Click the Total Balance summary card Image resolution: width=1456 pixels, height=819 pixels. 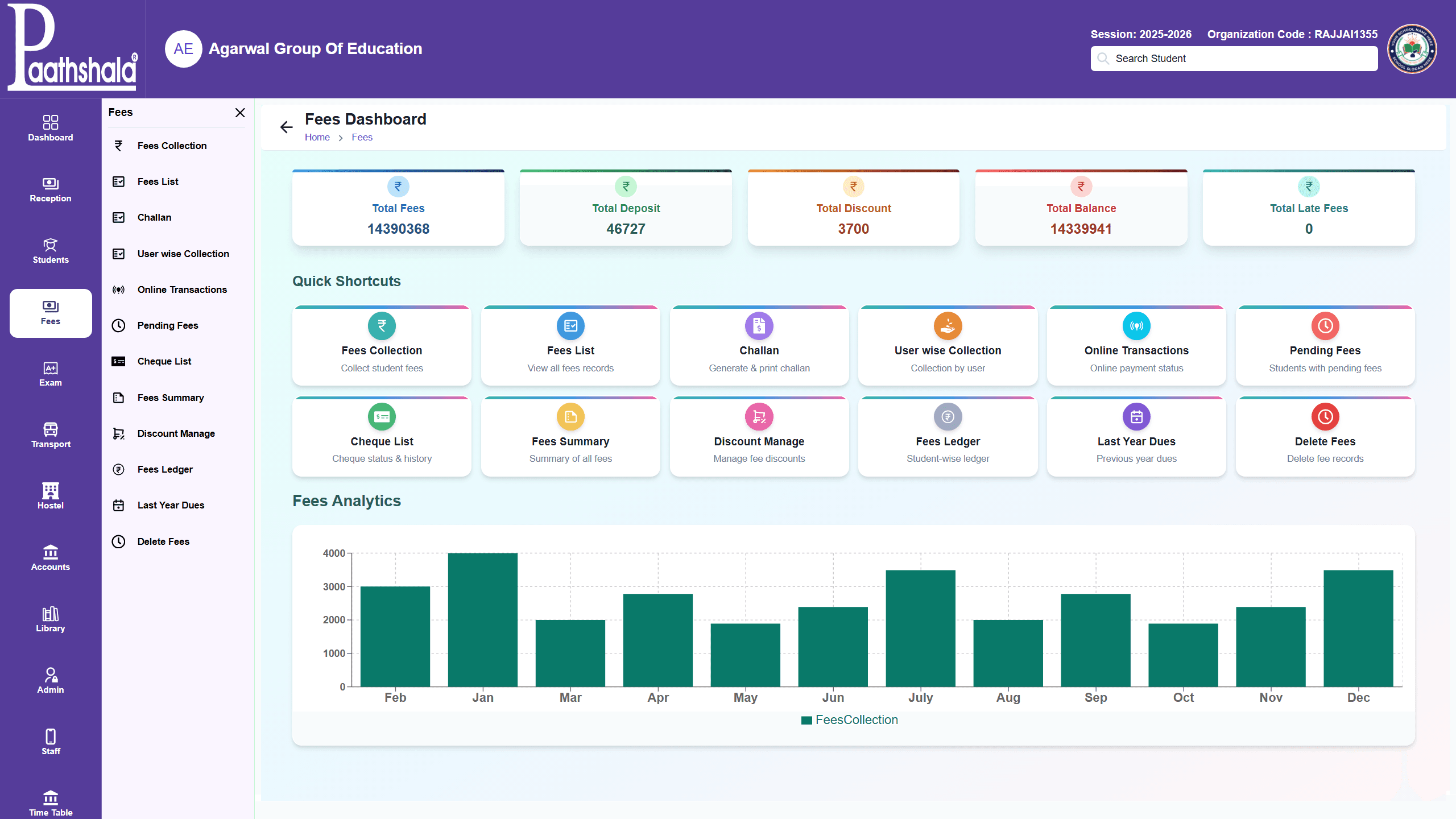click(1081, 208)
